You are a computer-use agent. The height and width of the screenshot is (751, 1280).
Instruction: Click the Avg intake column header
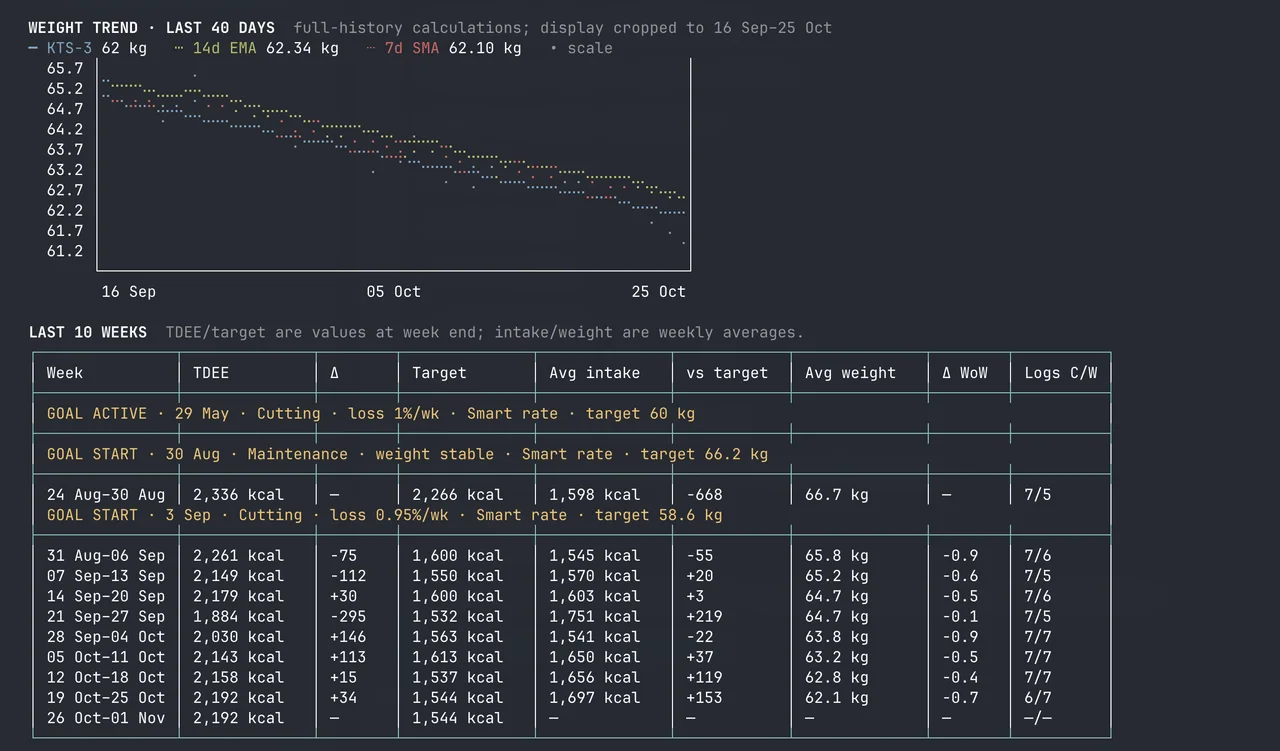595,373
